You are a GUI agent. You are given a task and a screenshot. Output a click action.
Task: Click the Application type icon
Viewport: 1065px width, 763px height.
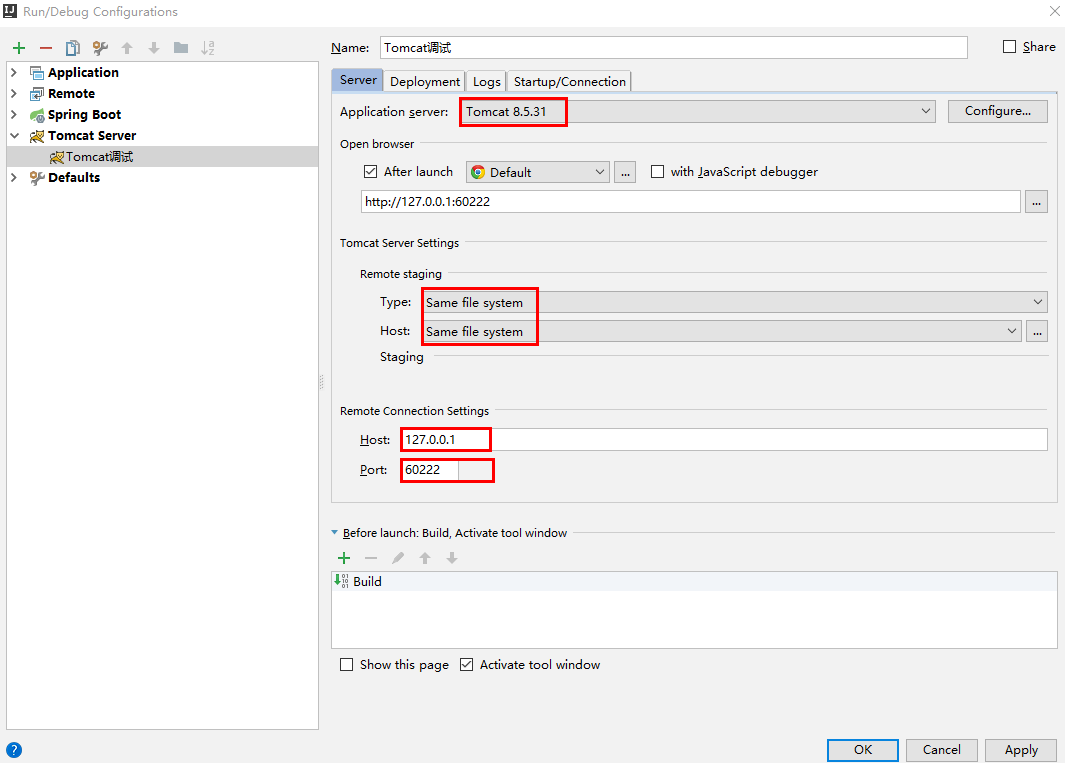point(37,73)
